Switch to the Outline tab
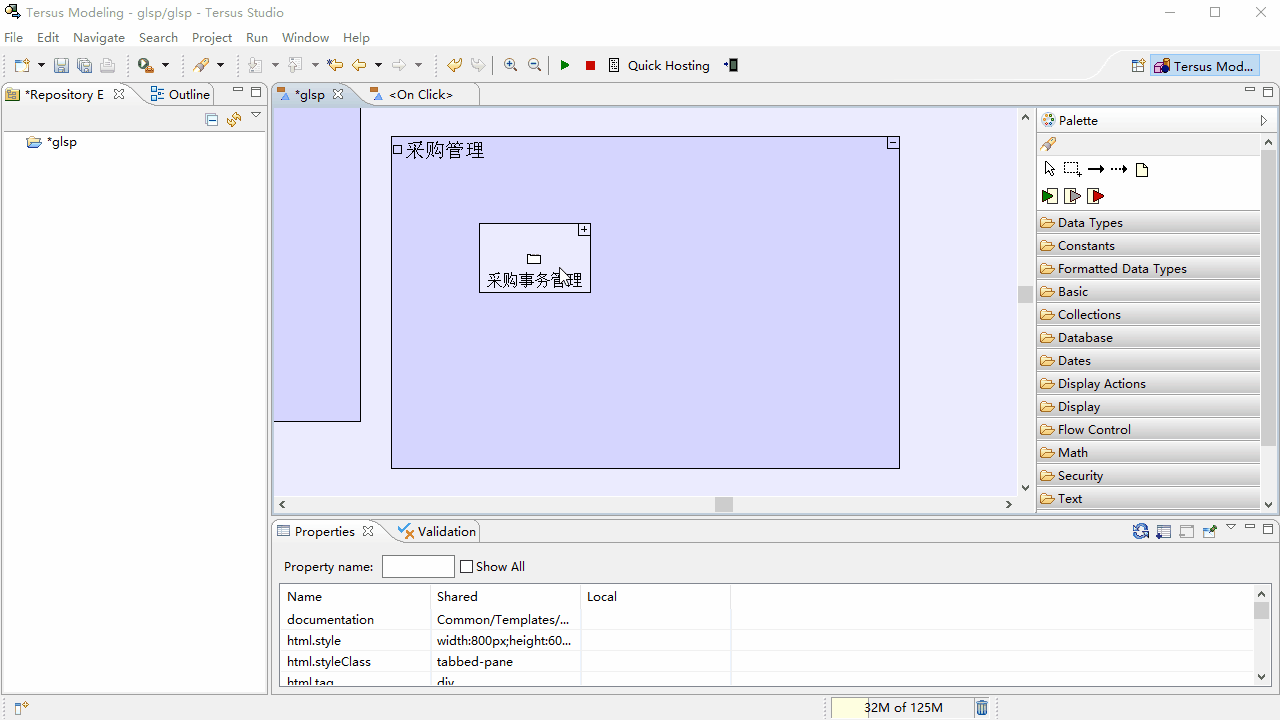The height and width of the screenshot is (720, 1280). (180, 94)
